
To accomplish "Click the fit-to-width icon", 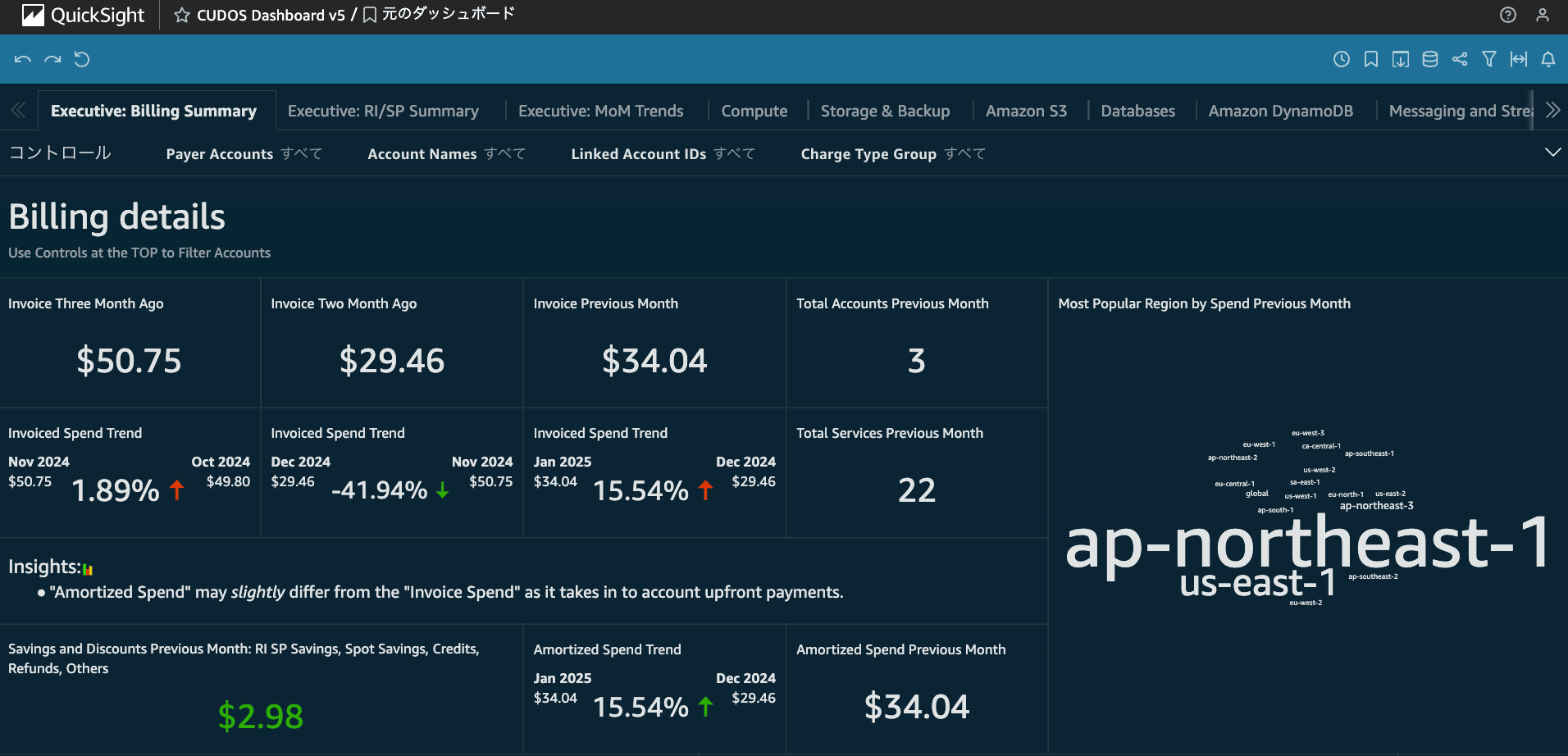I will point(1519,59).
